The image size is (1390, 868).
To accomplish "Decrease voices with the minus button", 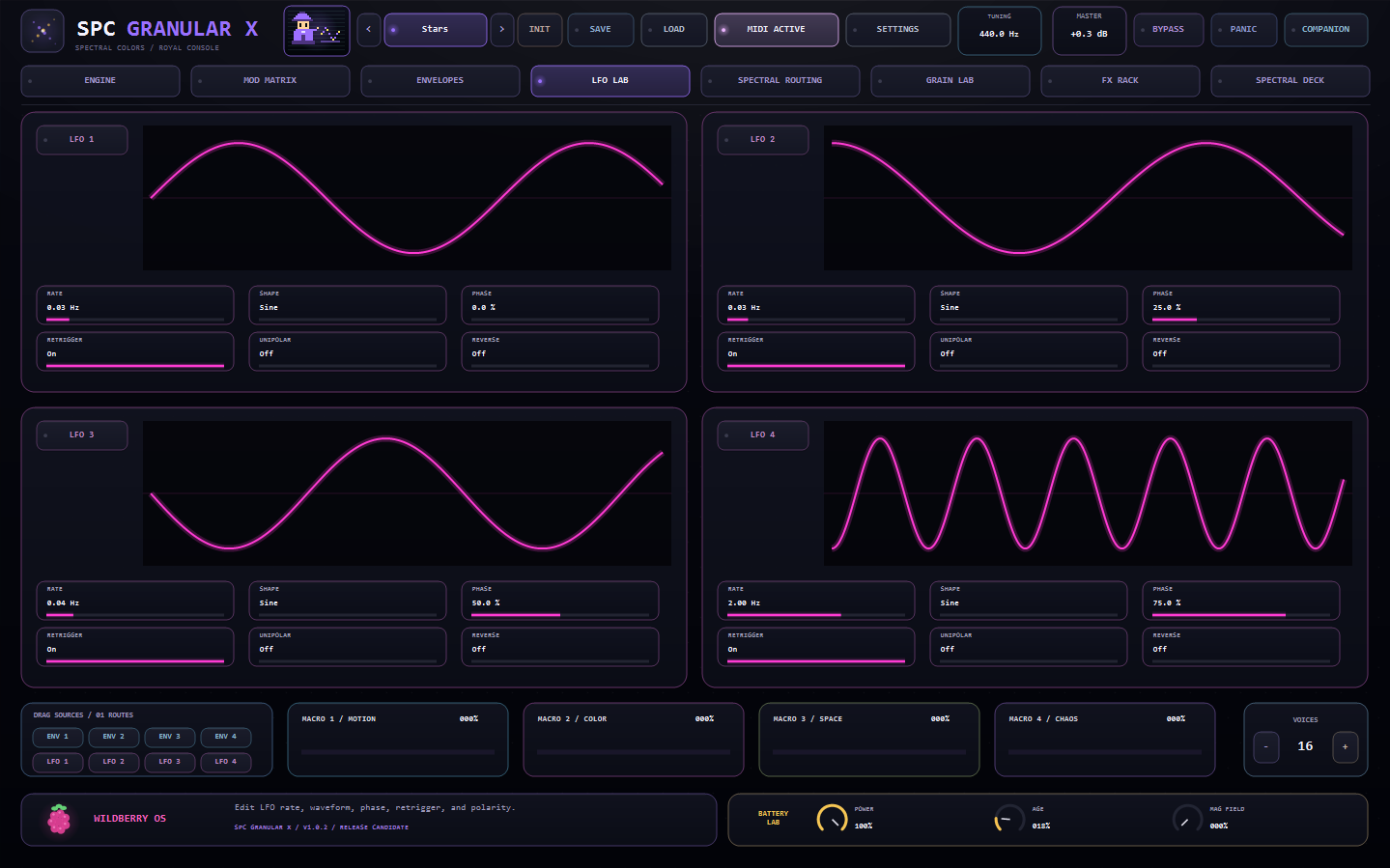I will pyautogui.click(x=1266, y=746).
